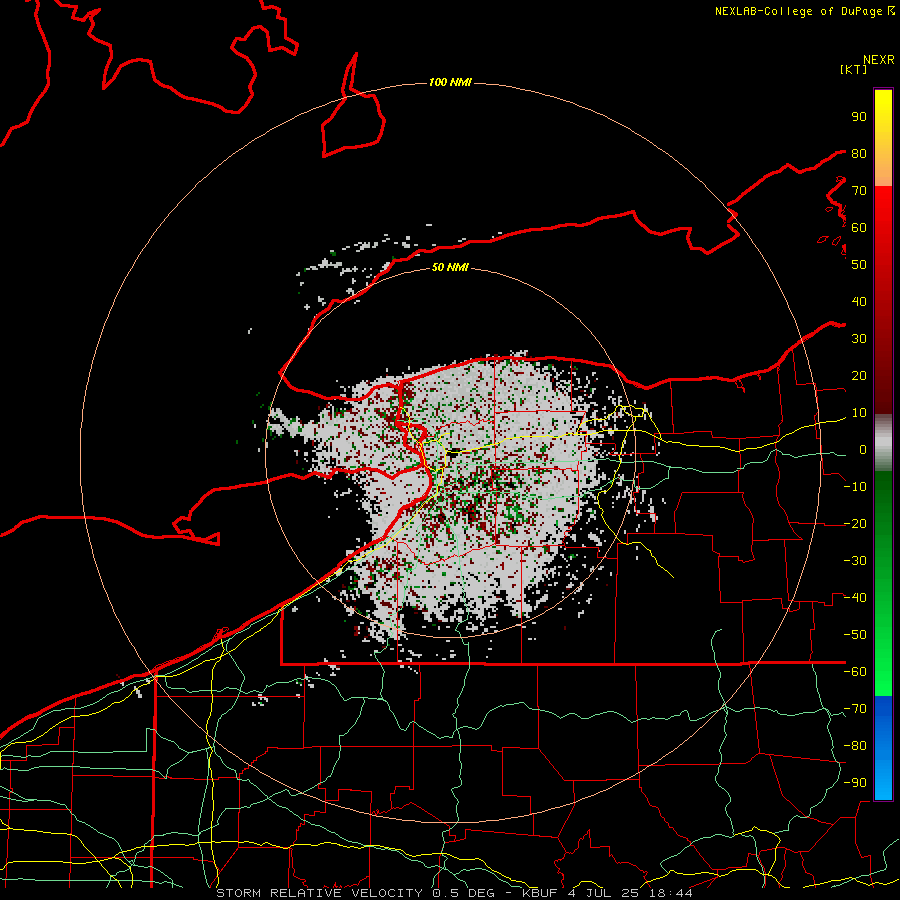The height and width of the screenshot is (900, 900).
Task: Click the 50 NMI range ring label
Action: [450, 267]
